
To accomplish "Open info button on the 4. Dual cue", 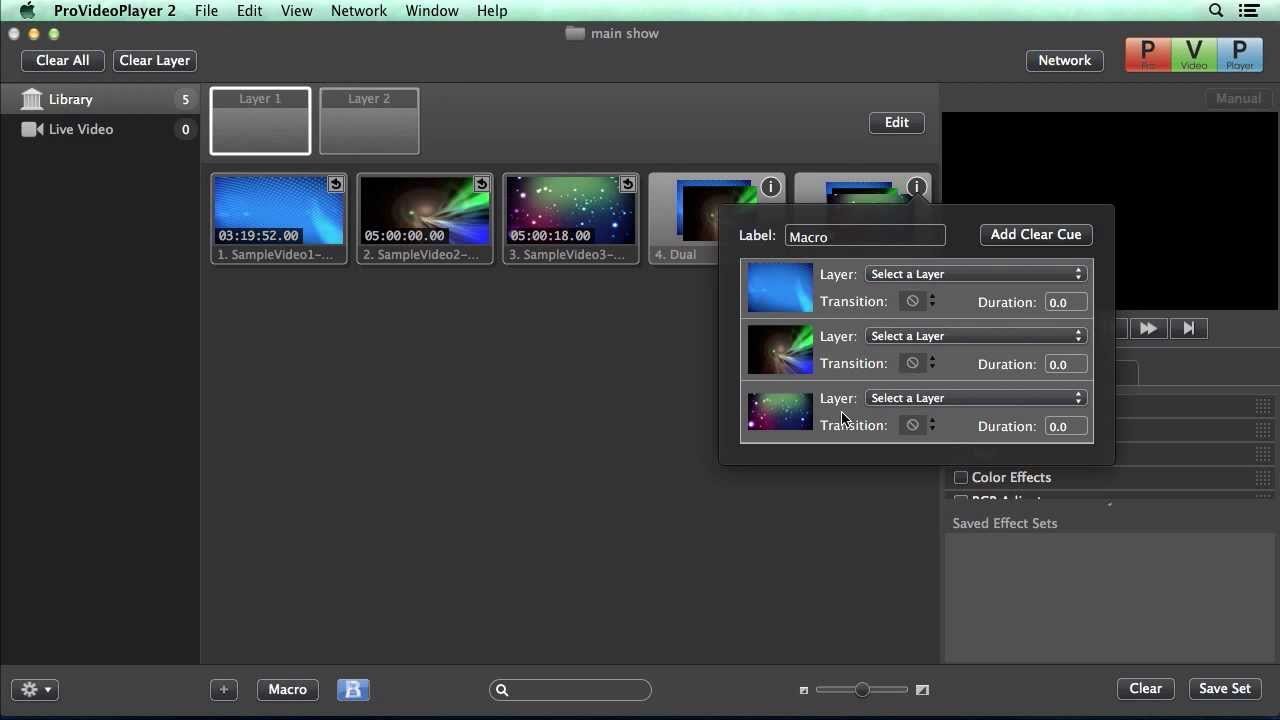I will [x=770, y=187].
